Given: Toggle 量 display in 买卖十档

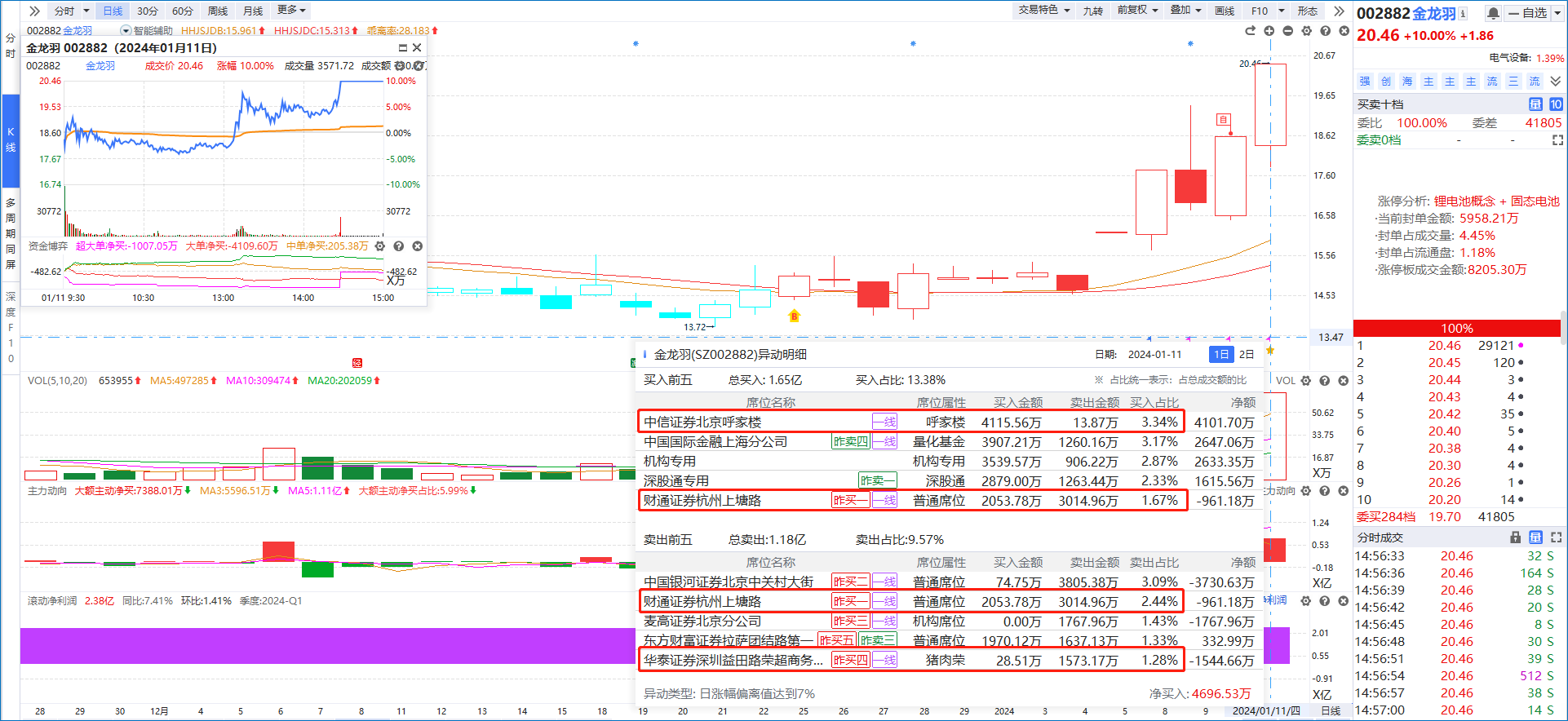Looking at the screenshot, I should pos(1535,104).
